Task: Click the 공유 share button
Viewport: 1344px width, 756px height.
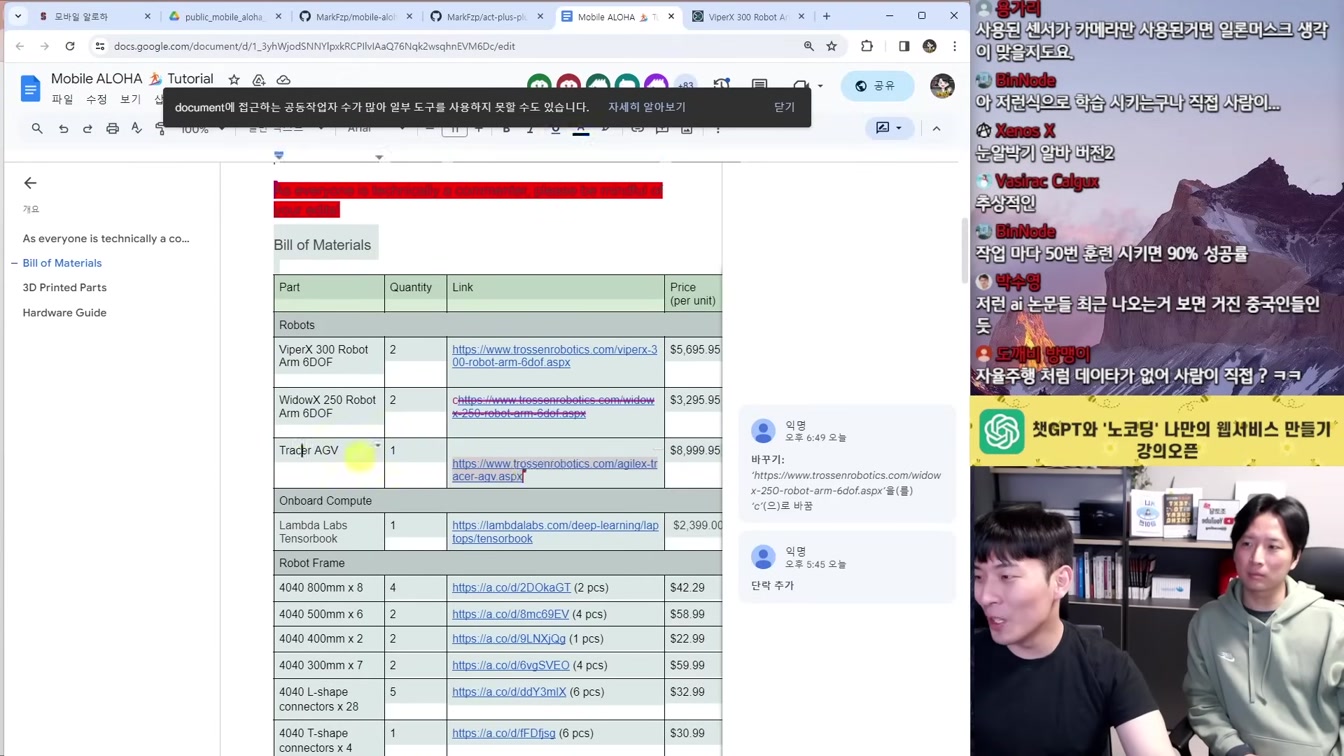Action: coord(875,86)
